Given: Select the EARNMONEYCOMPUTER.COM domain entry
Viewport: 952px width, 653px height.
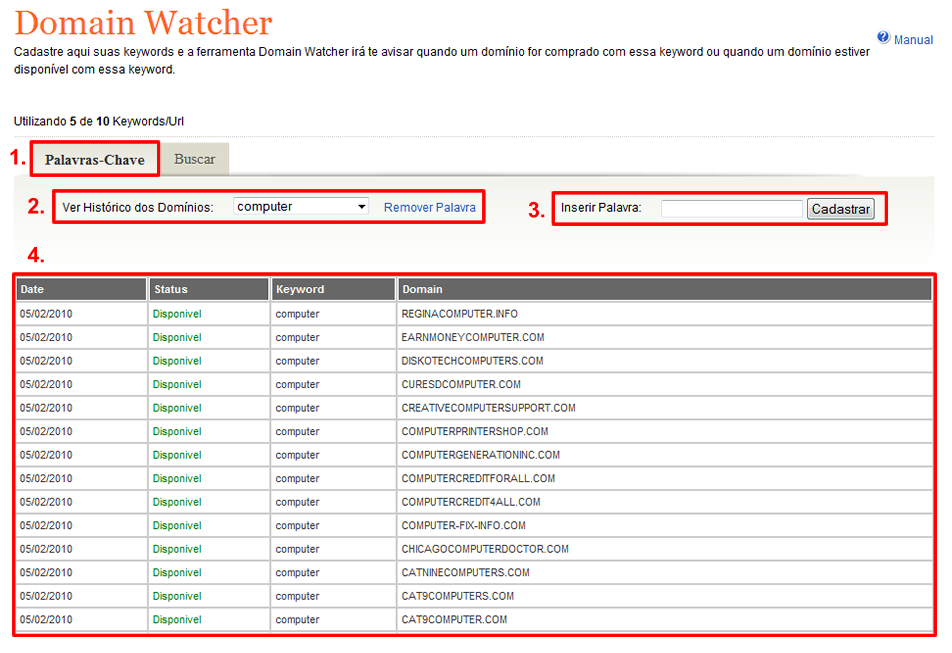Looking at the screenshot, I should 472,338.
